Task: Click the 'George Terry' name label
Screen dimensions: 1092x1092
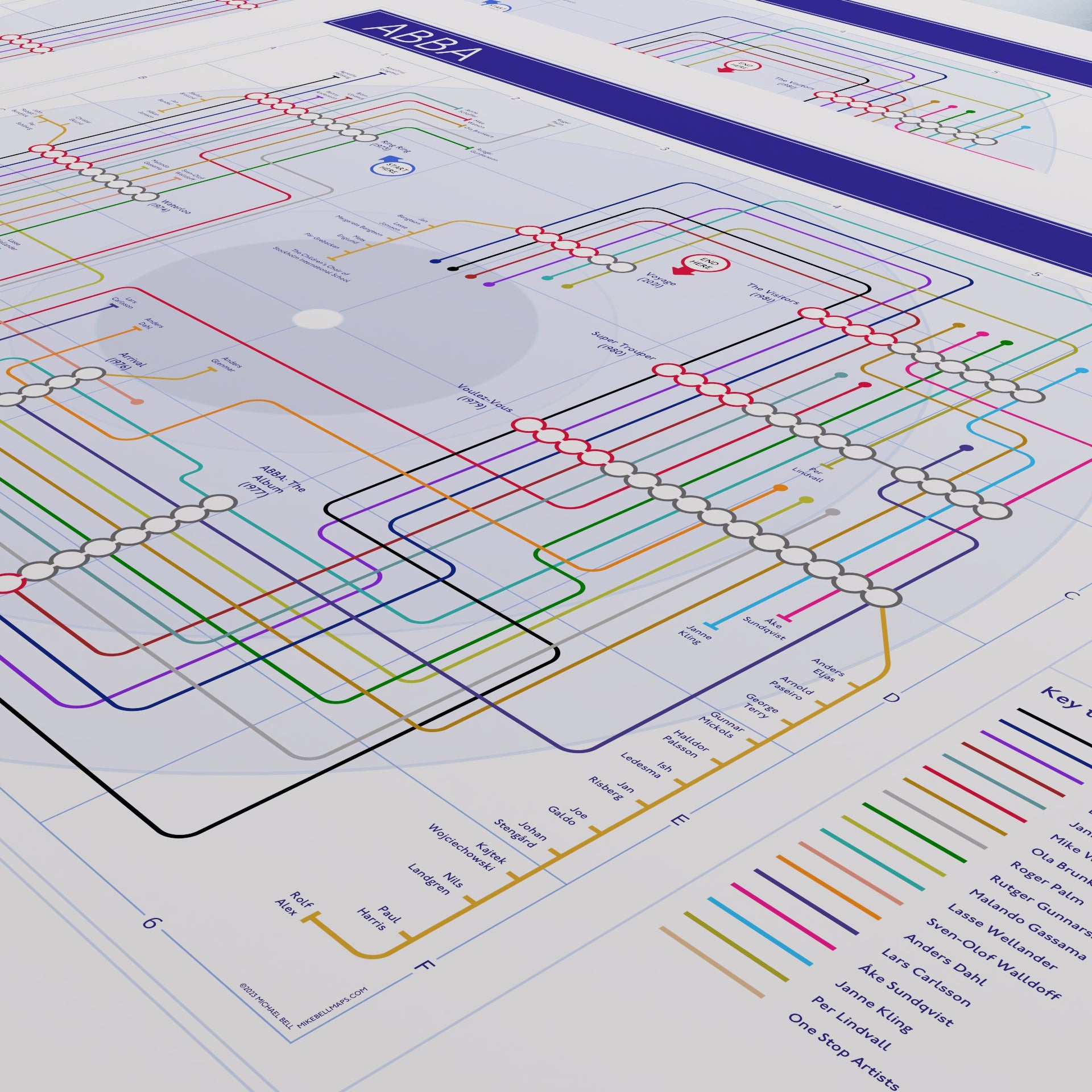Action: (761, 705)
